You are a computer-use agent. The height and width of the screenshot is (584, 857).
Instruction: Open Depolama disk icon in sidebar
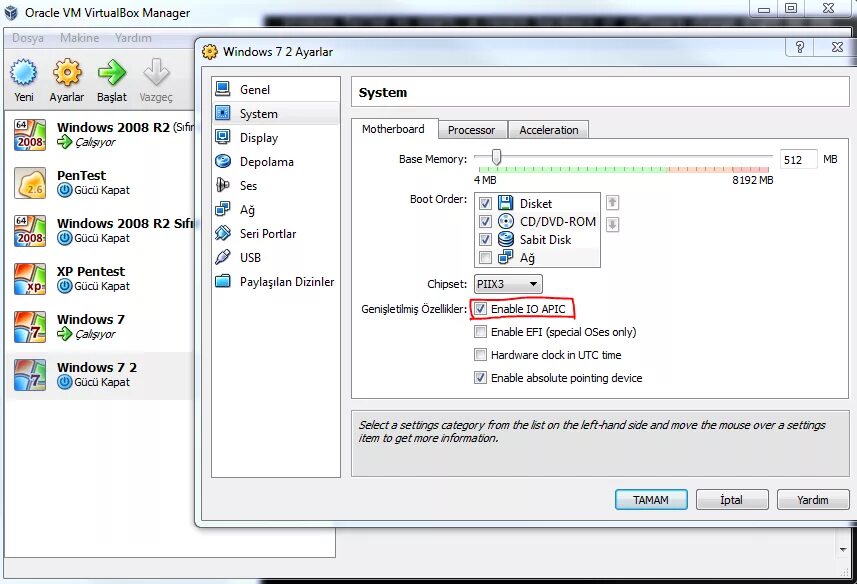(x=223, y=161)
